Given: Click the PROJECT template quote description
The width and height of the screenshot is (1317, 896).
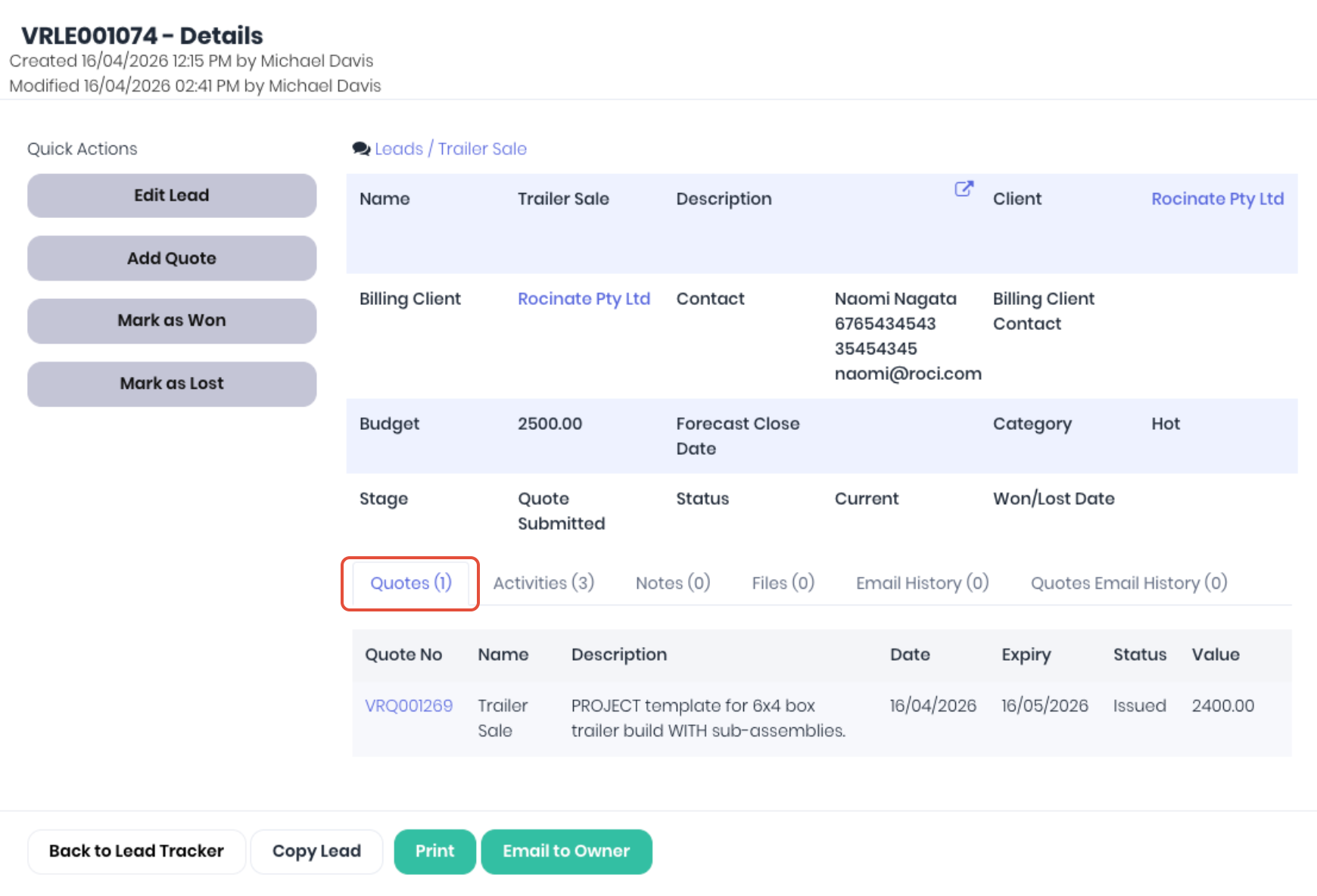Looking at the screenshot, I should pos(708,719).
